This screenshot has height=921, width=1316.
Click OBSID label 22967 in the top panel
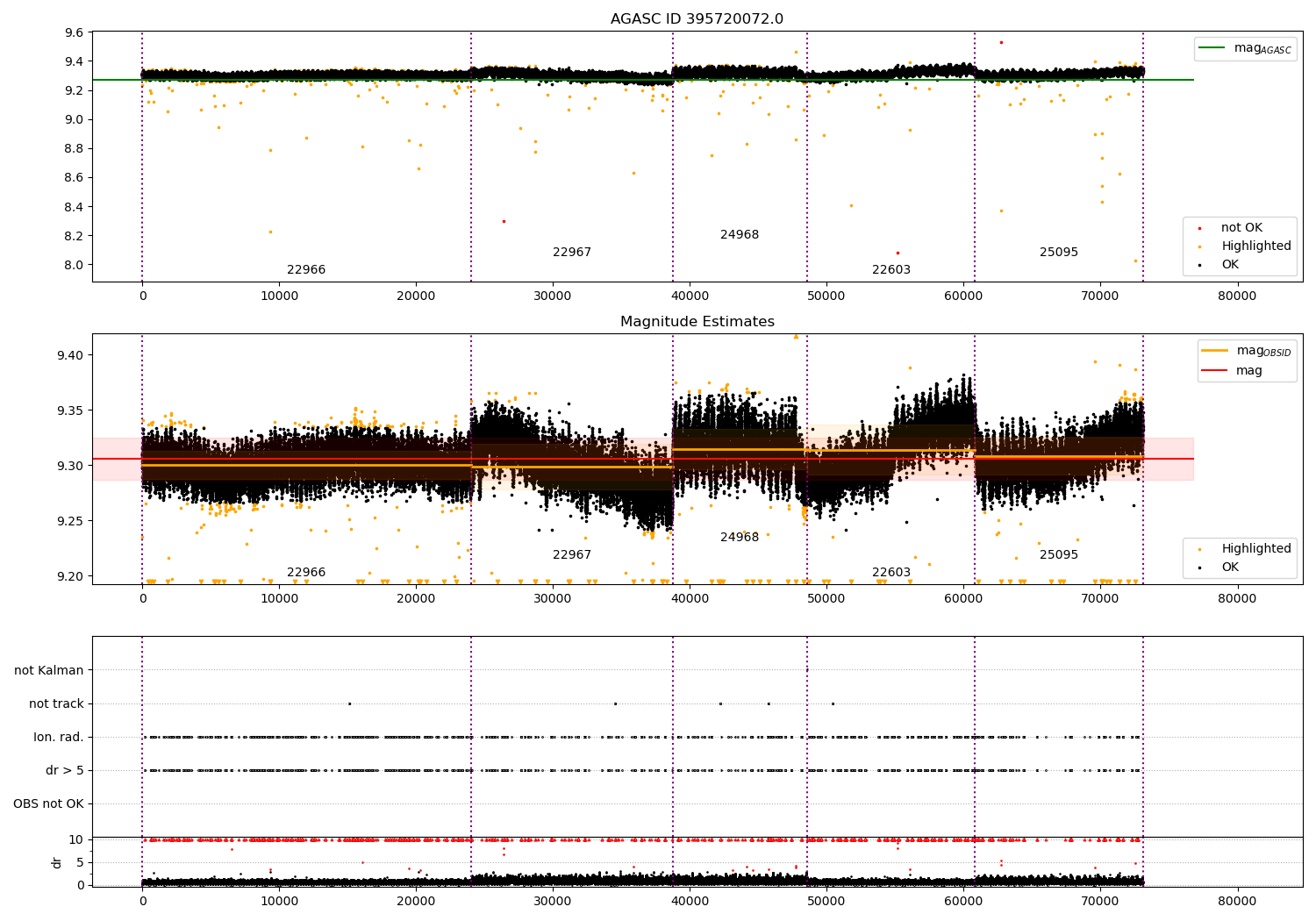(x=572, y=253)
